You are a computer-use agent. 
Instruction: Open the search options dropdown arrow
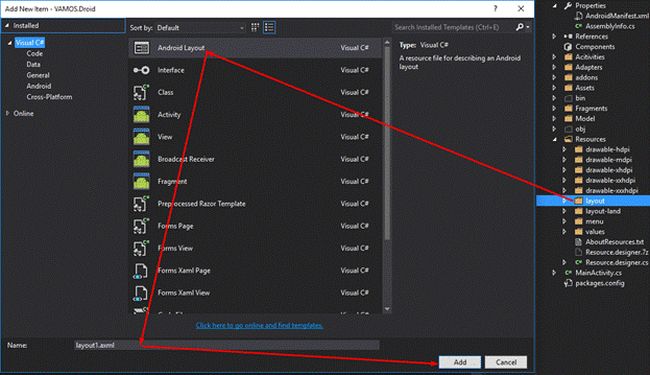click(528, 27)
